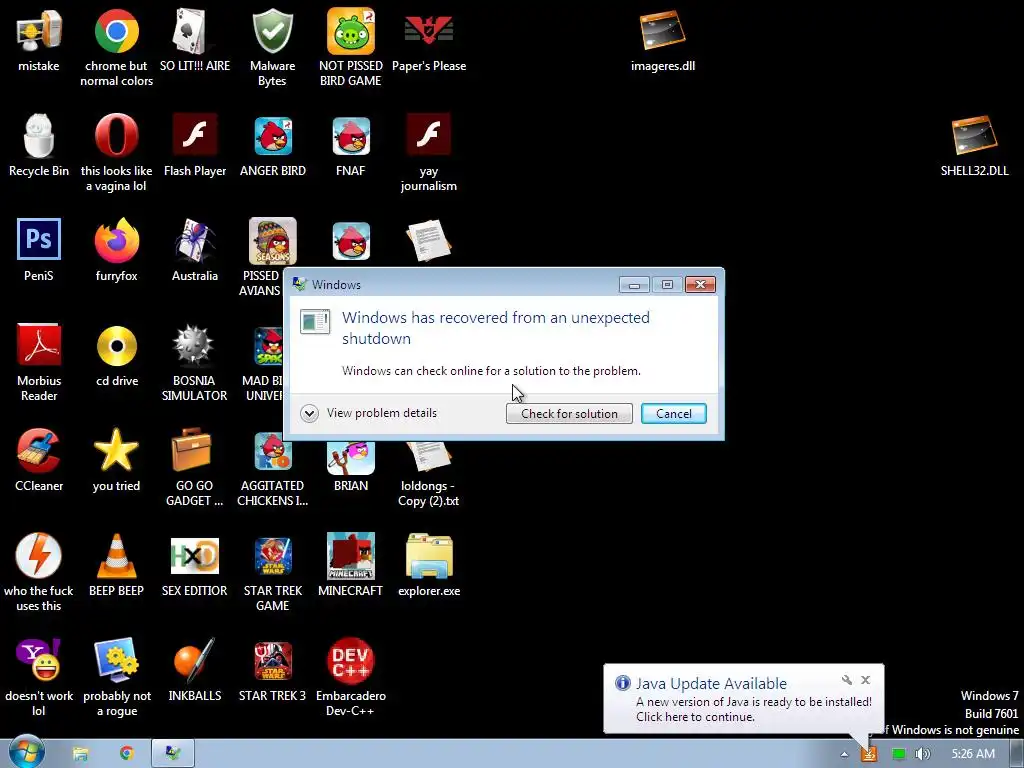This screenshot has width=1024, height=768.
Task: Select the Morbius Reader PDF icon
Action: [39, 344]
